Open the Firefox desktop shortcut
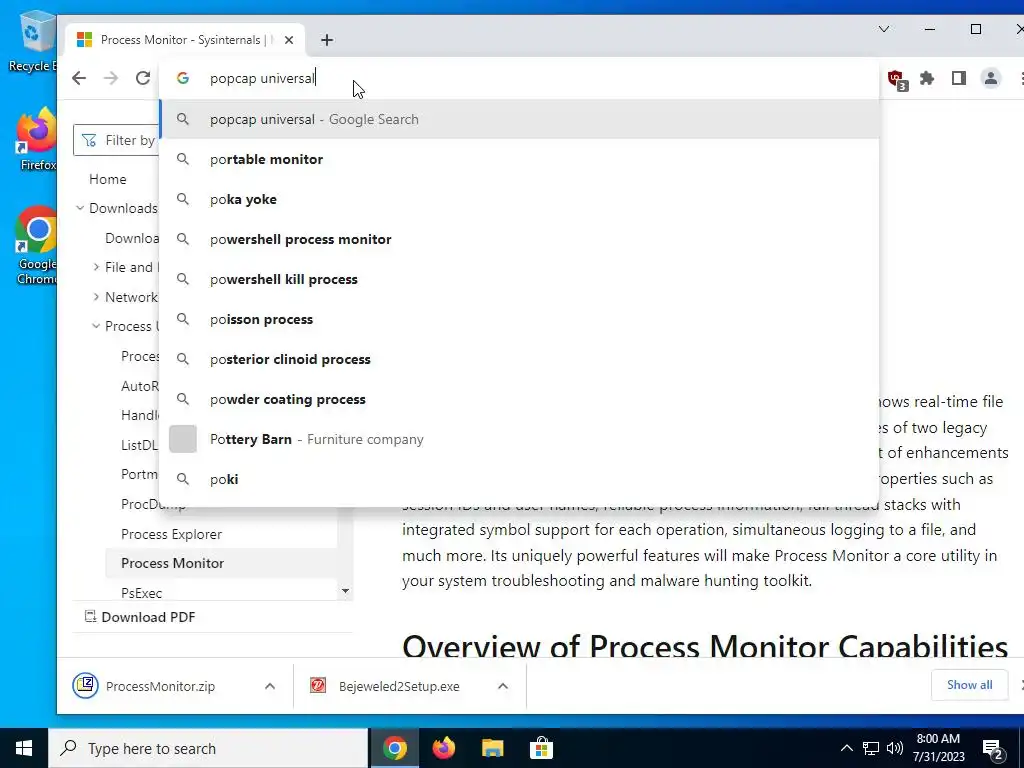 [37, 140]
